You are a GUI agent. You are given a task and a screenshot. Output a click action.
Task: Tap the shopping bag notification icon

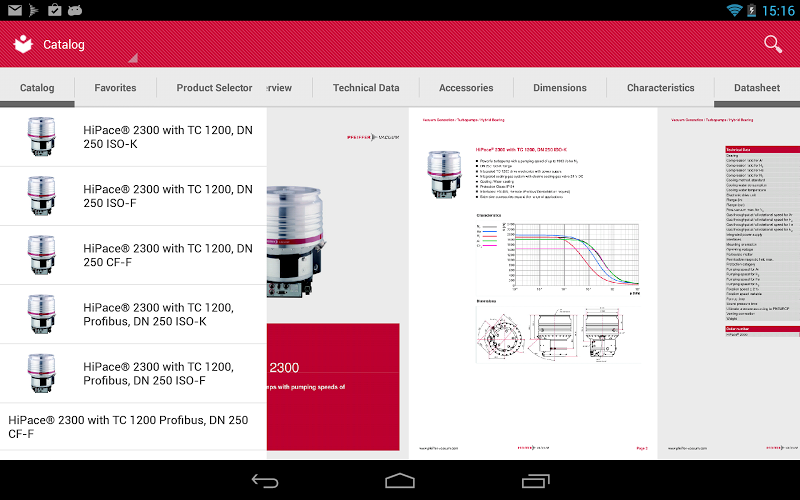55,10
